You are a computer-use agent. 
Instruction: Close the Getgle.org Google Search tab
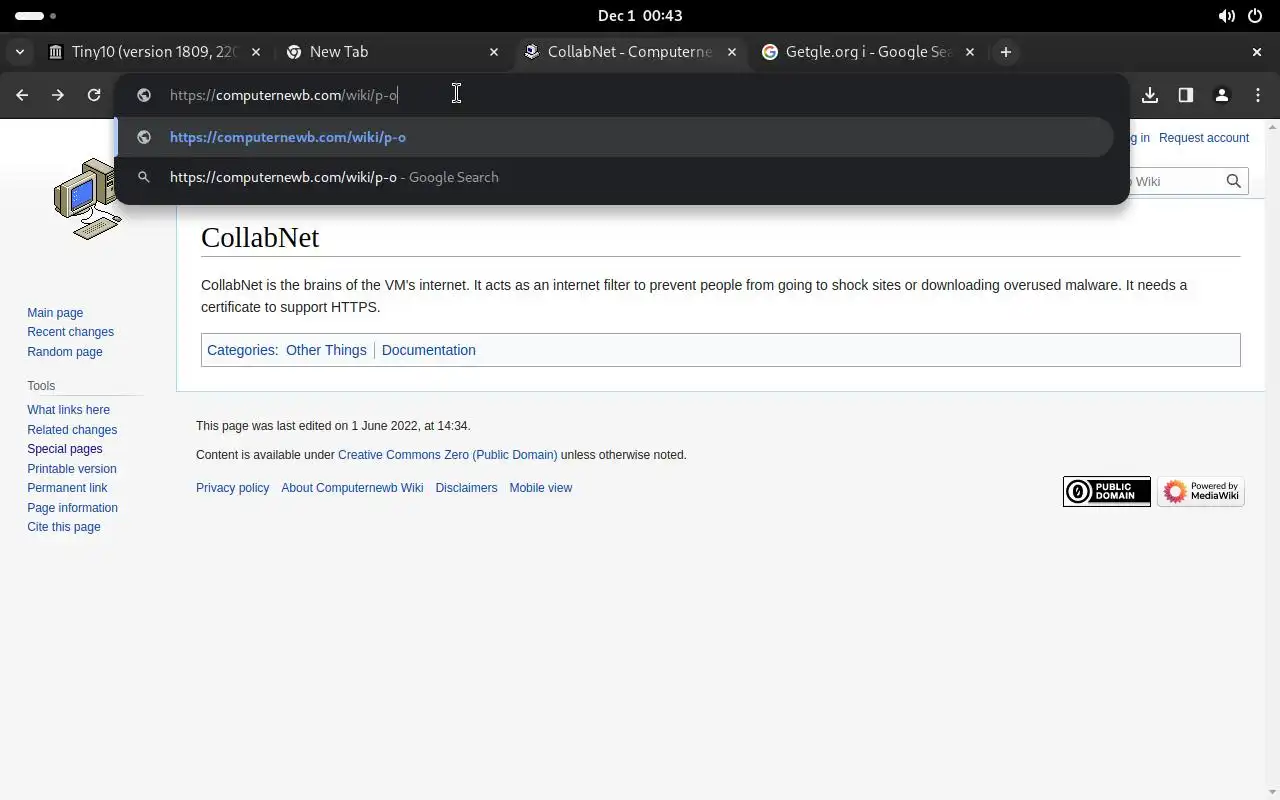(969, 52)
